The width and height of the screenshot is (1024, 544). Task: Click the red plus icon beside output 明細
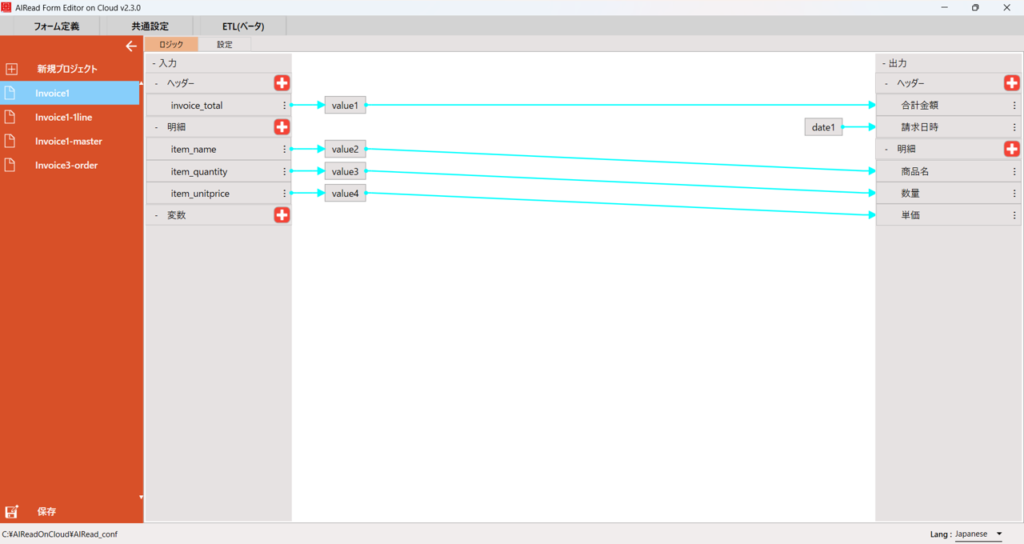coord(1011,149)
